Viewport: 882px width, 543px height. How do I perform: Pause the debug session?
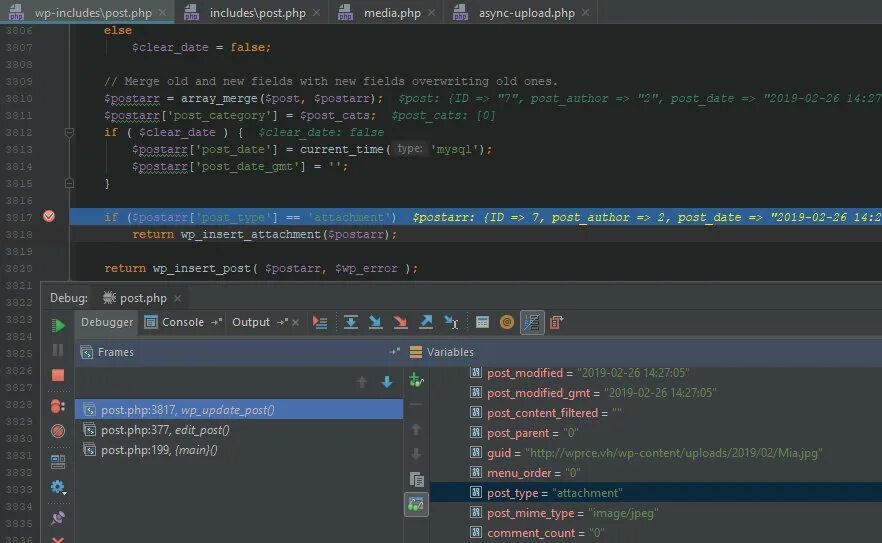[x=58, y=350]
